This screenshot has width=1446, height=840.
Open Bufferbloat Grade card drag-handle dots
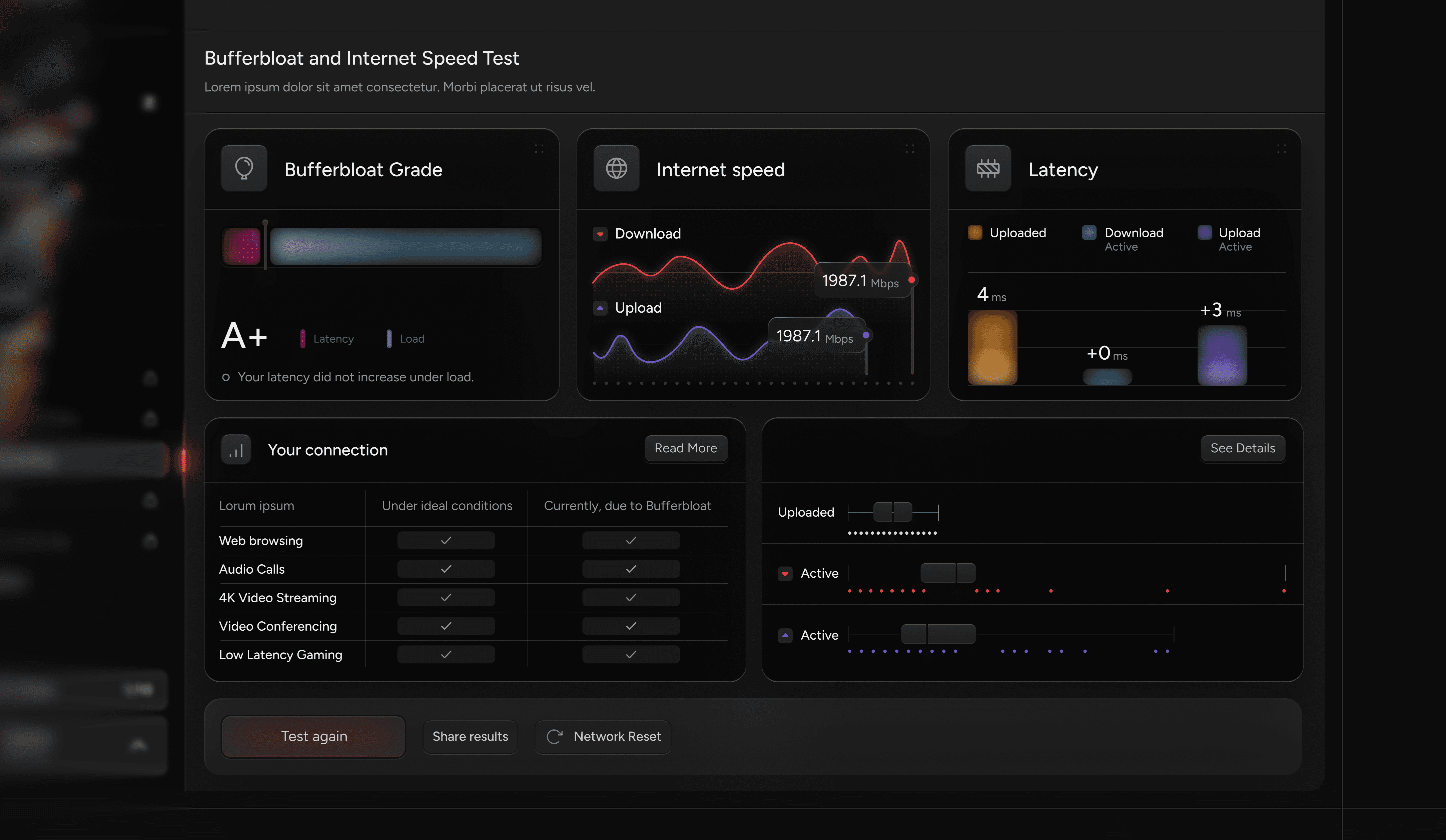click(x=539, y=149)
